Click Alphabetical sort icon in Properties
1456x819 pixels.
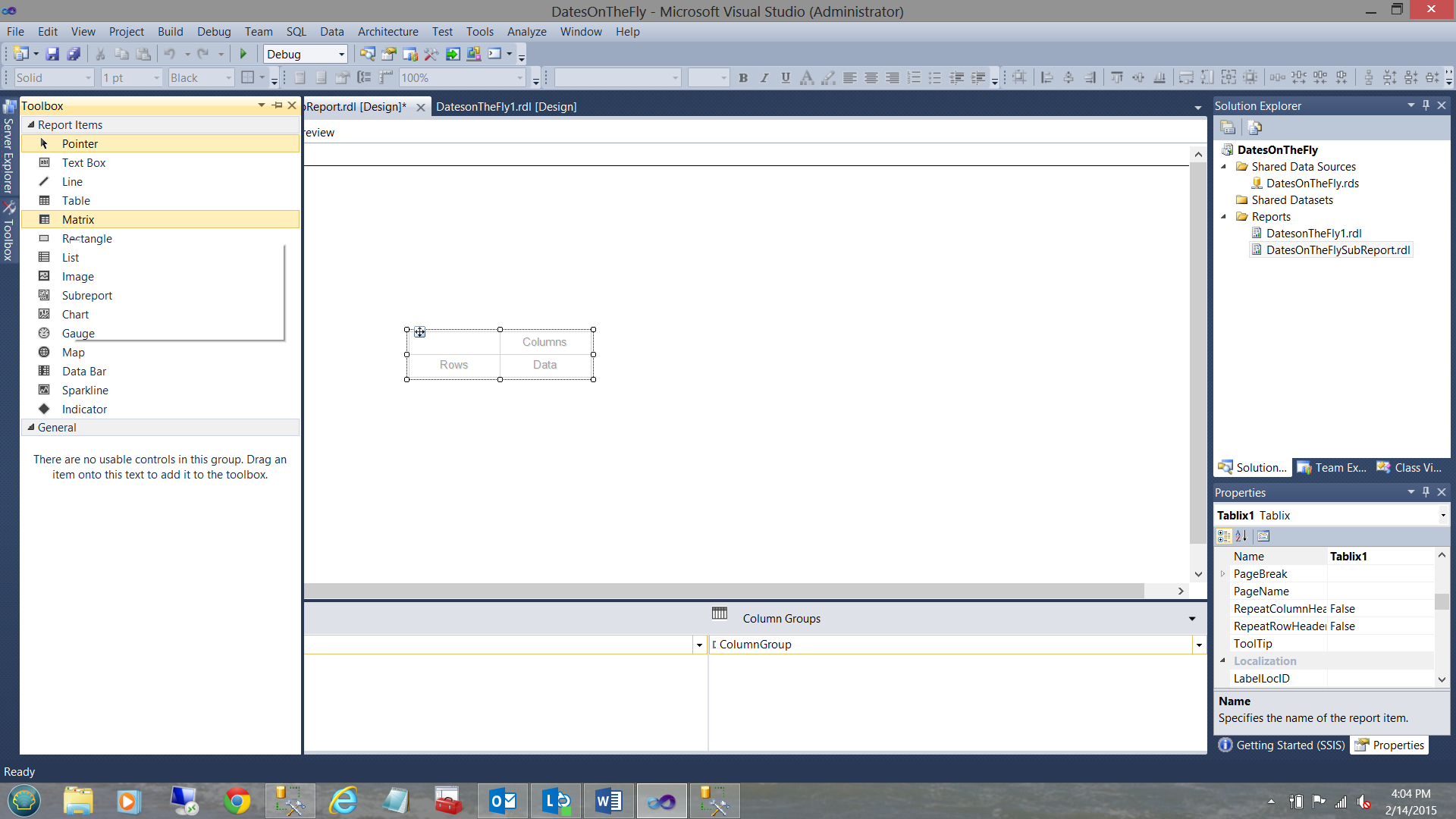coord(1241,536)
